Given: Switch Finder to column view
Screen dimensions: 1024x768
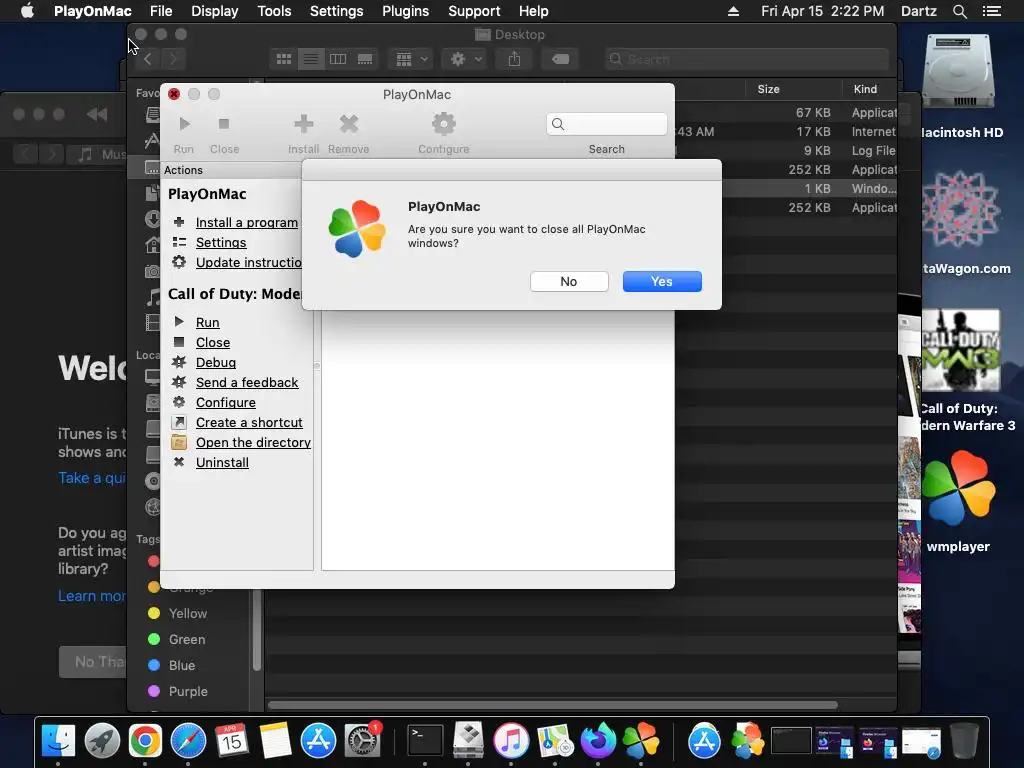Looking at the screenshot, I should coord(338,59).
